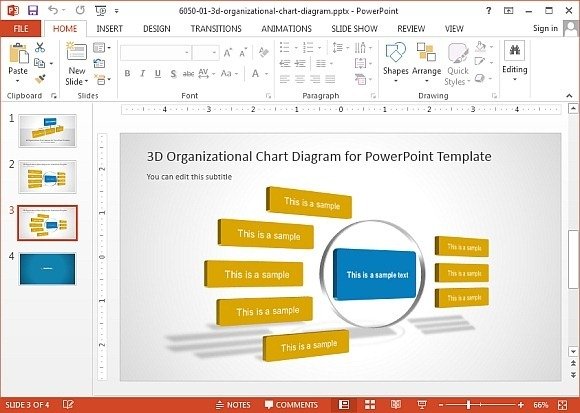Viewport: 580px width, 413px height.
Task: Center text in Paragraph group
Action: click(x=300, y=79)
